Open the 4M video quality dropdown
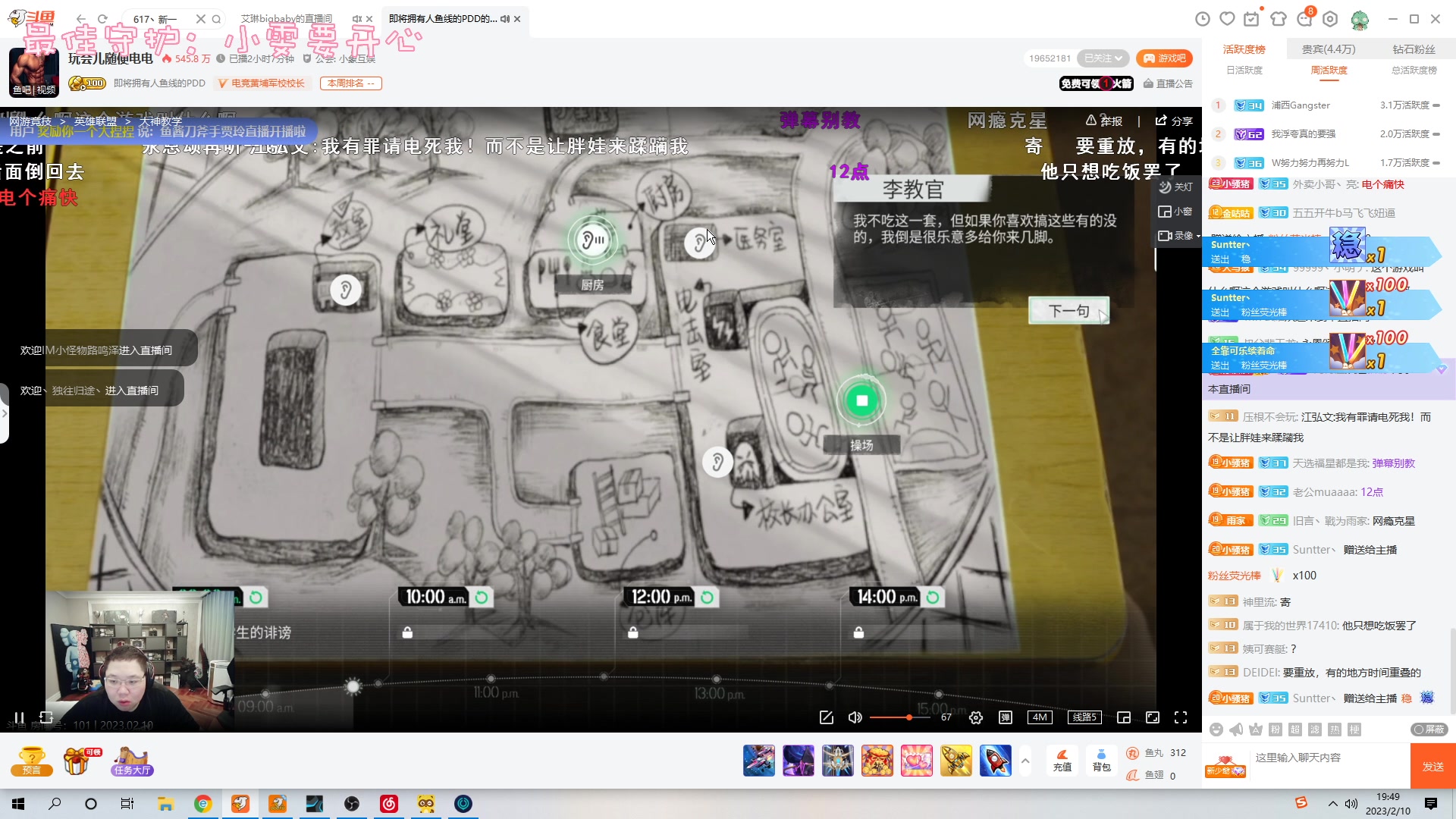This screenshot has width=1456, height=819. [1040, 717]
